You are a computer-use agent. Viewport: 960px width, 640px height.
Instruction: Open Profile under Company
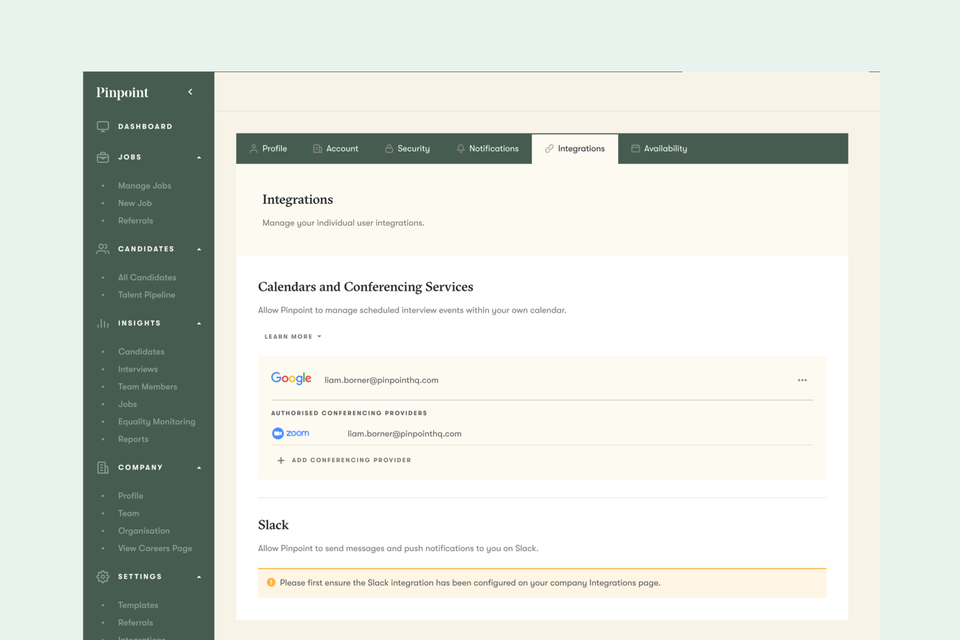(130, 496)
